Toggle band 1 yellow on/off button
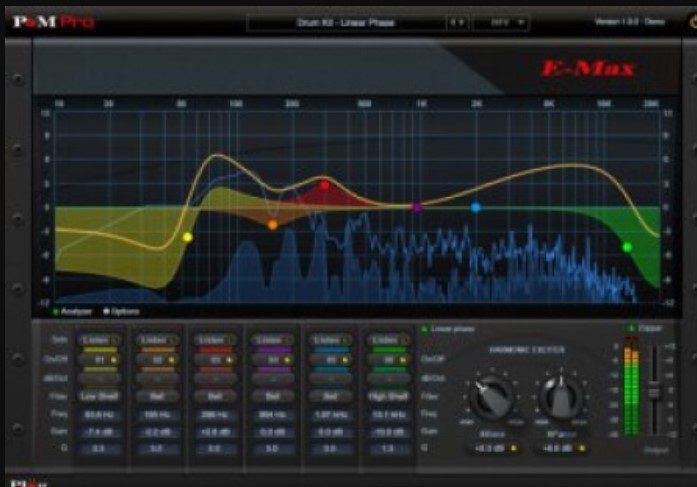 point(100,359)
